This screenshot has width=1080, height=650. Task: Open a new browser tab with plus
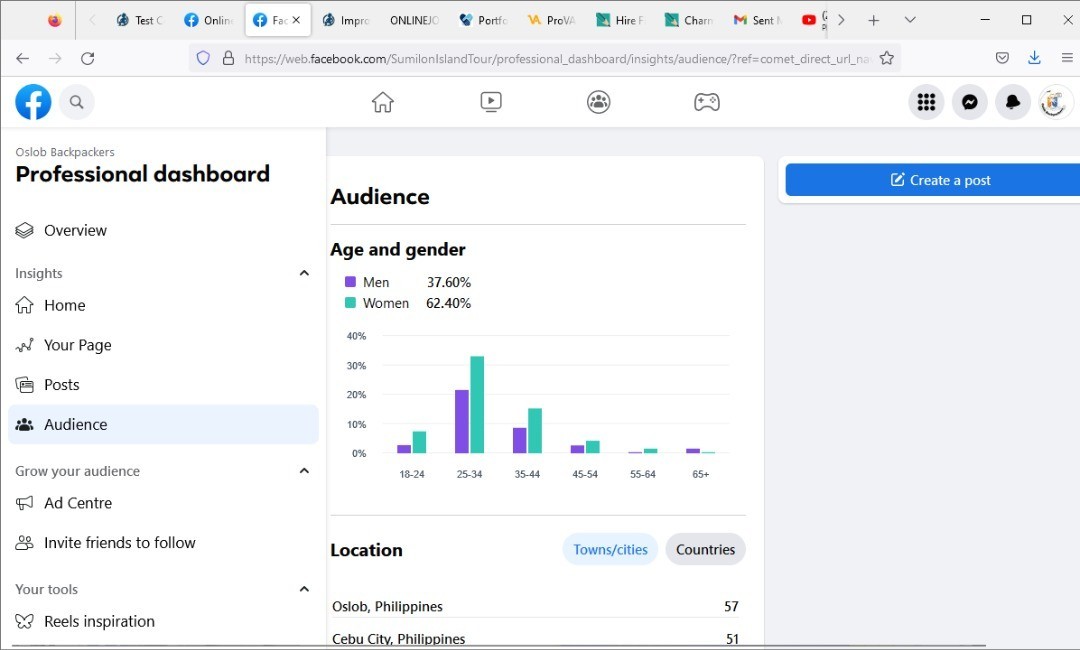click(873, 20)
